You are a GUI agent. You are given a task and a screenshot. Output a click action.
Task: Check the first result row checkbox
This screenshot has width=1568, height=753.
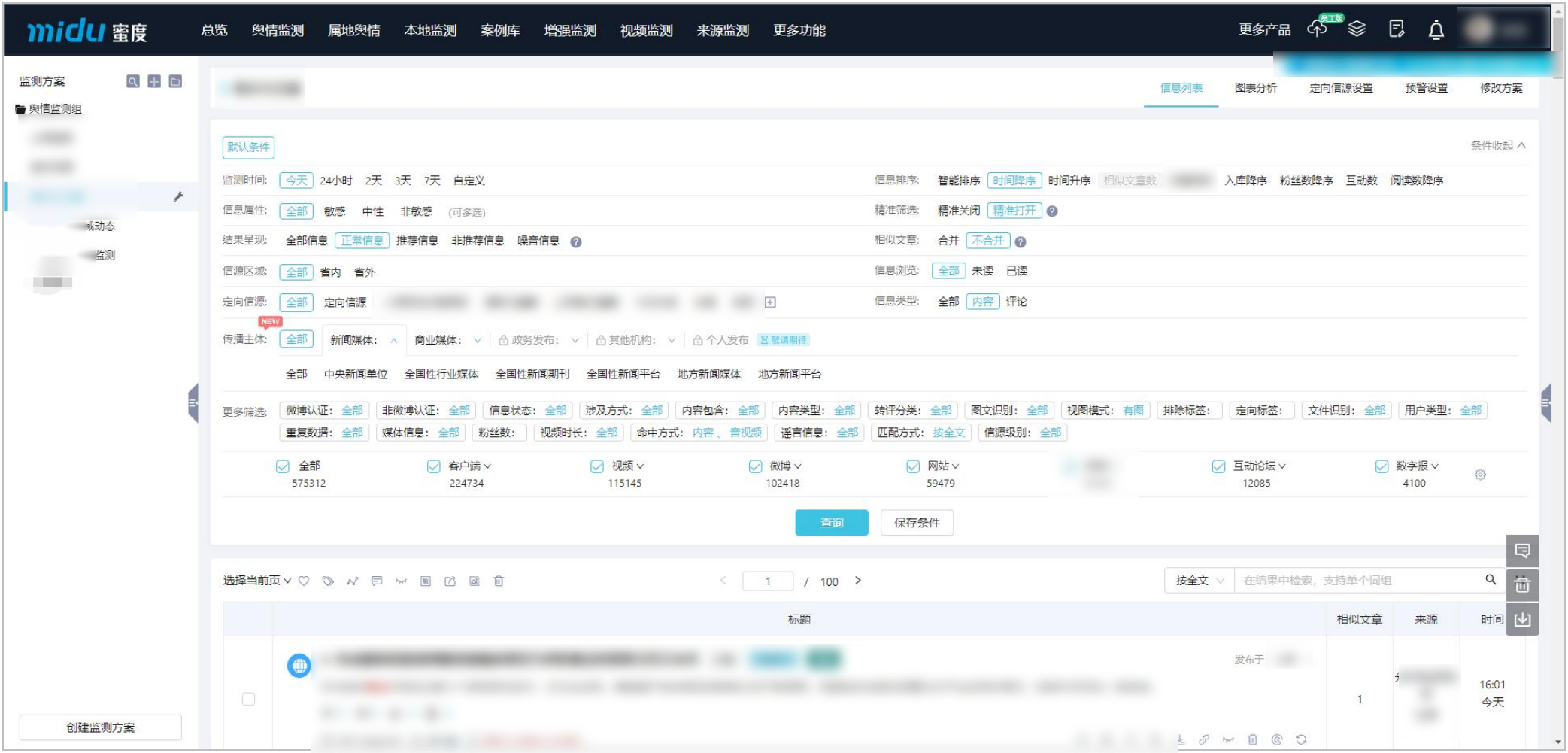pos(248,699)
